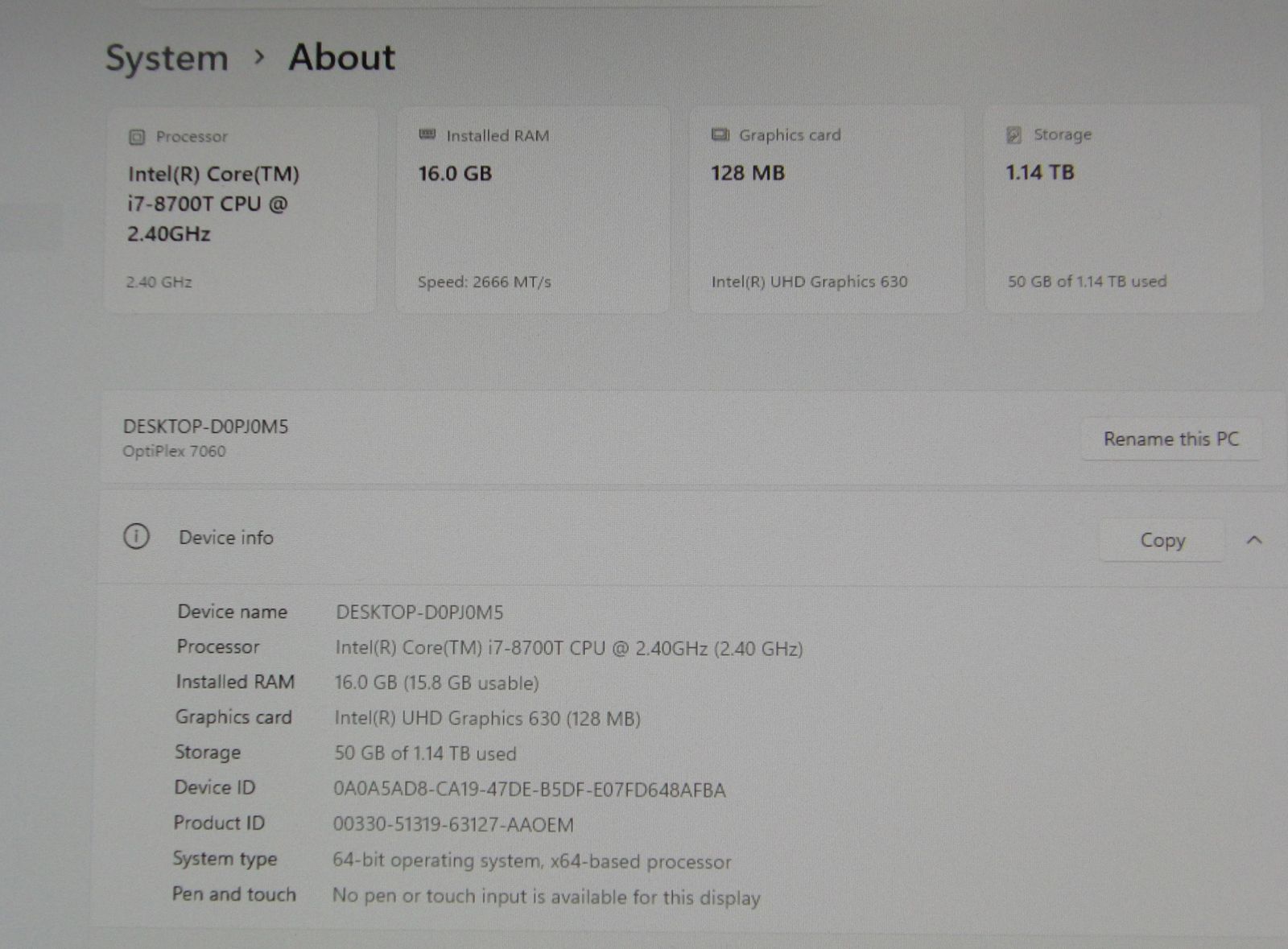Select 'No pen or touch input' text
Viewport: 1288px width, 949px height.
(x=547, y=896)
